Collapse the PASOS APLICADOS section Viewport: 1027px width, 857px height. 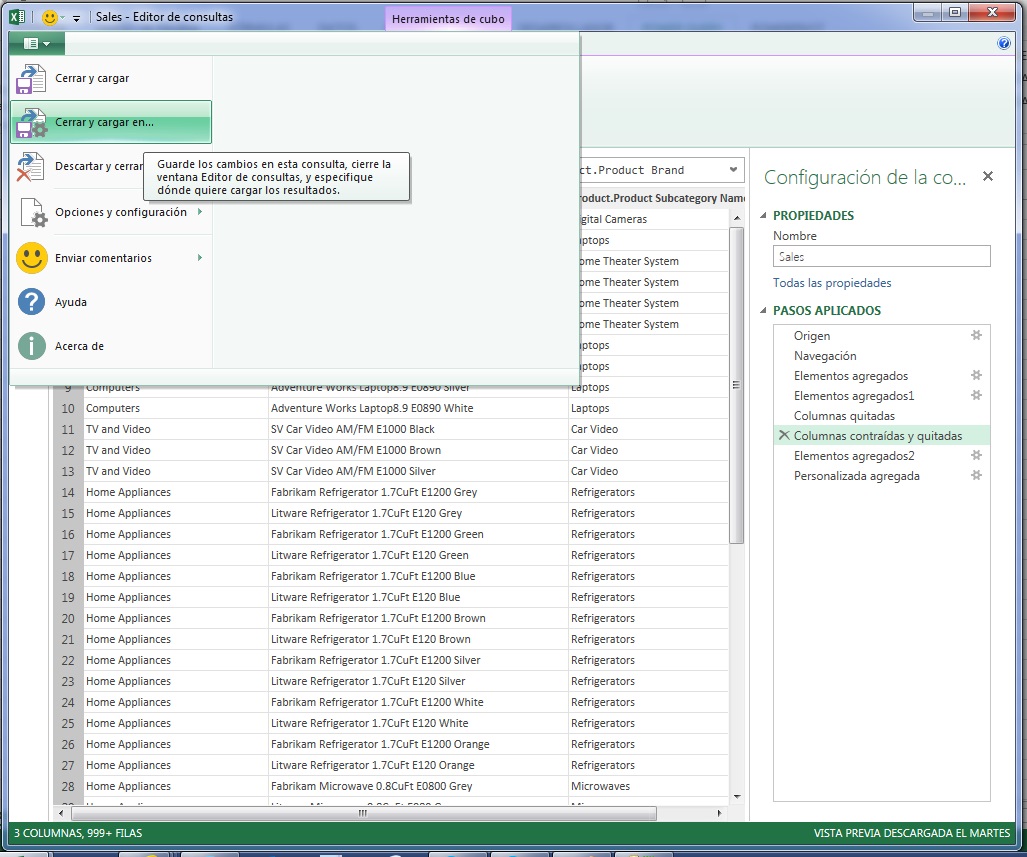(x=764, y=311)
